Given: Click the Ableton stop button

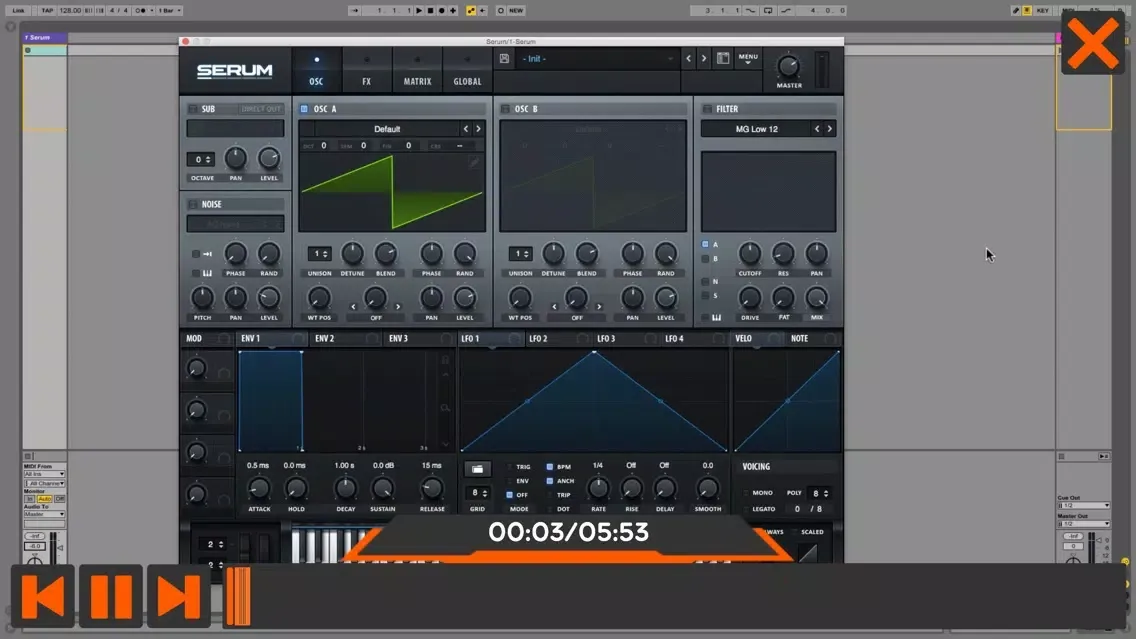Looking at the screenshot, I should (430, 11).
